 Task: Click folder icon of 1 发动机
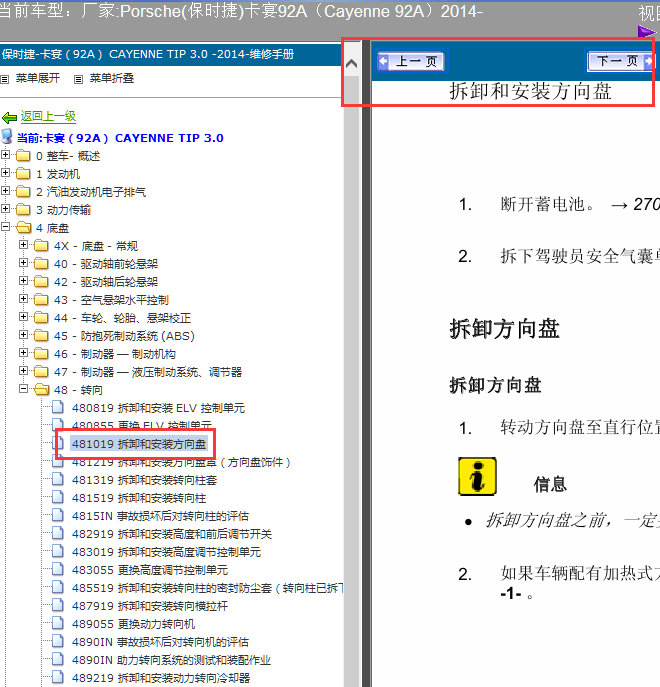point(23,174)
